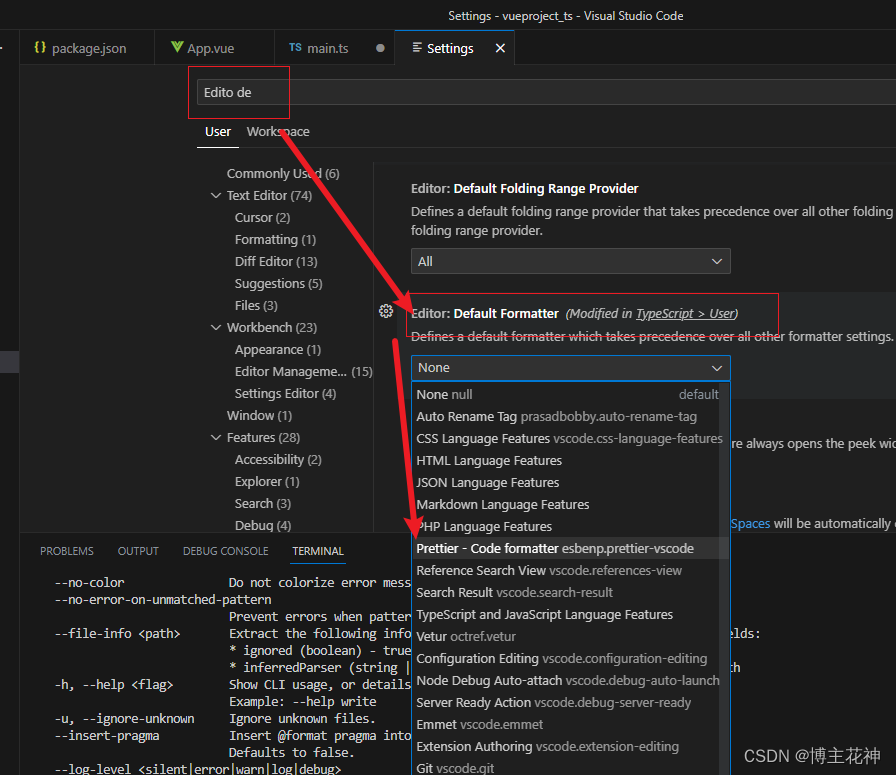
Task: Open Cursor (2) settings section
Action: tap(262, 217)
